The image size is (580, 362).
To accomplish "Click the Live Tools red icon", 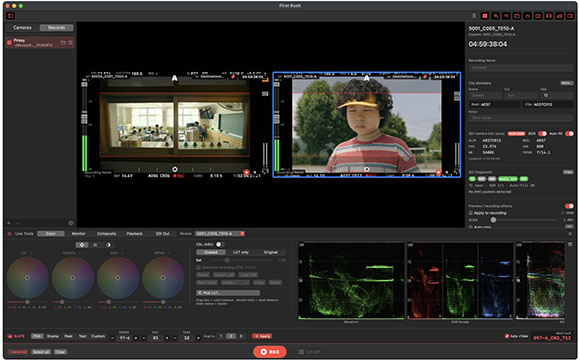I will 10,234.
